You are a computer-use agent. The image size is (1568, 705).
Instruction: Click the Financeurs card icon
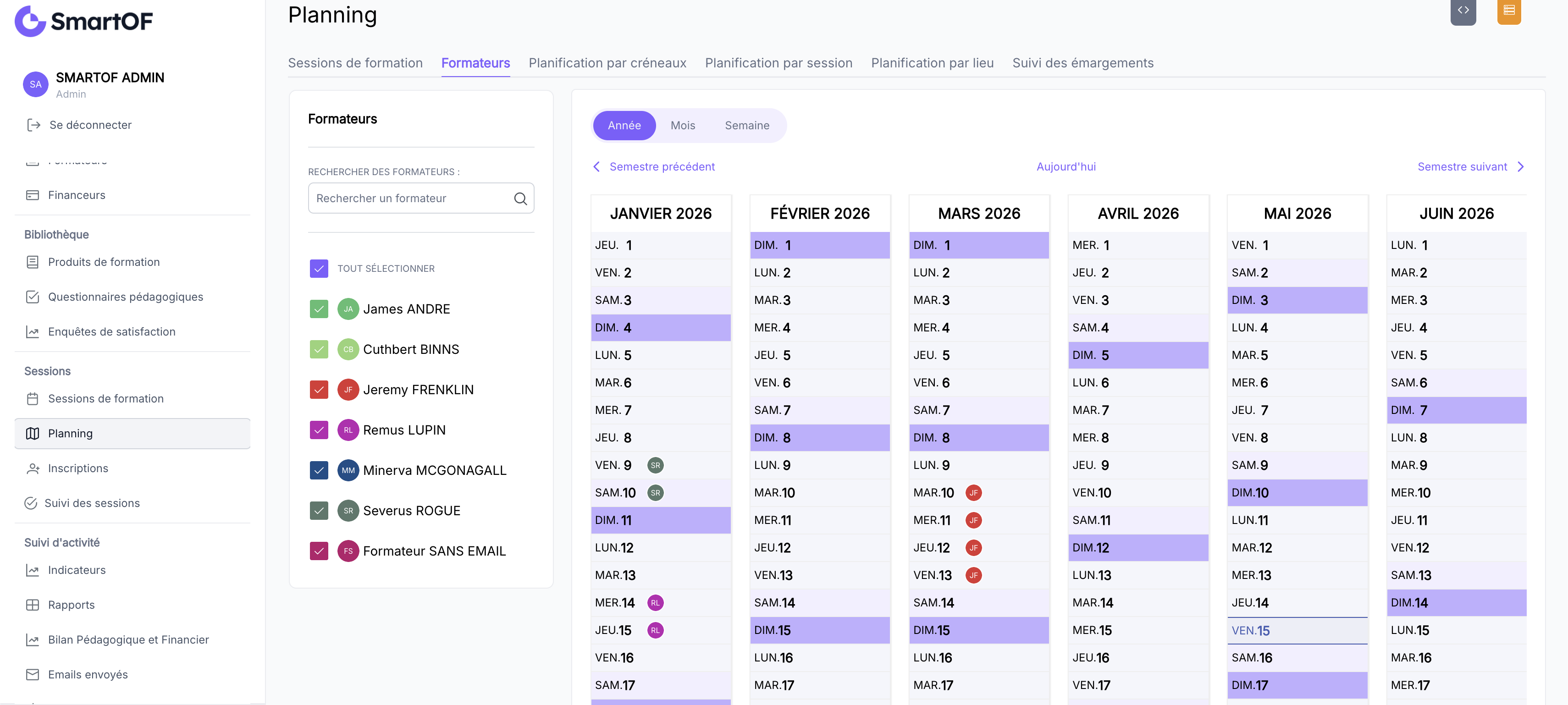[x=33, y=195]
